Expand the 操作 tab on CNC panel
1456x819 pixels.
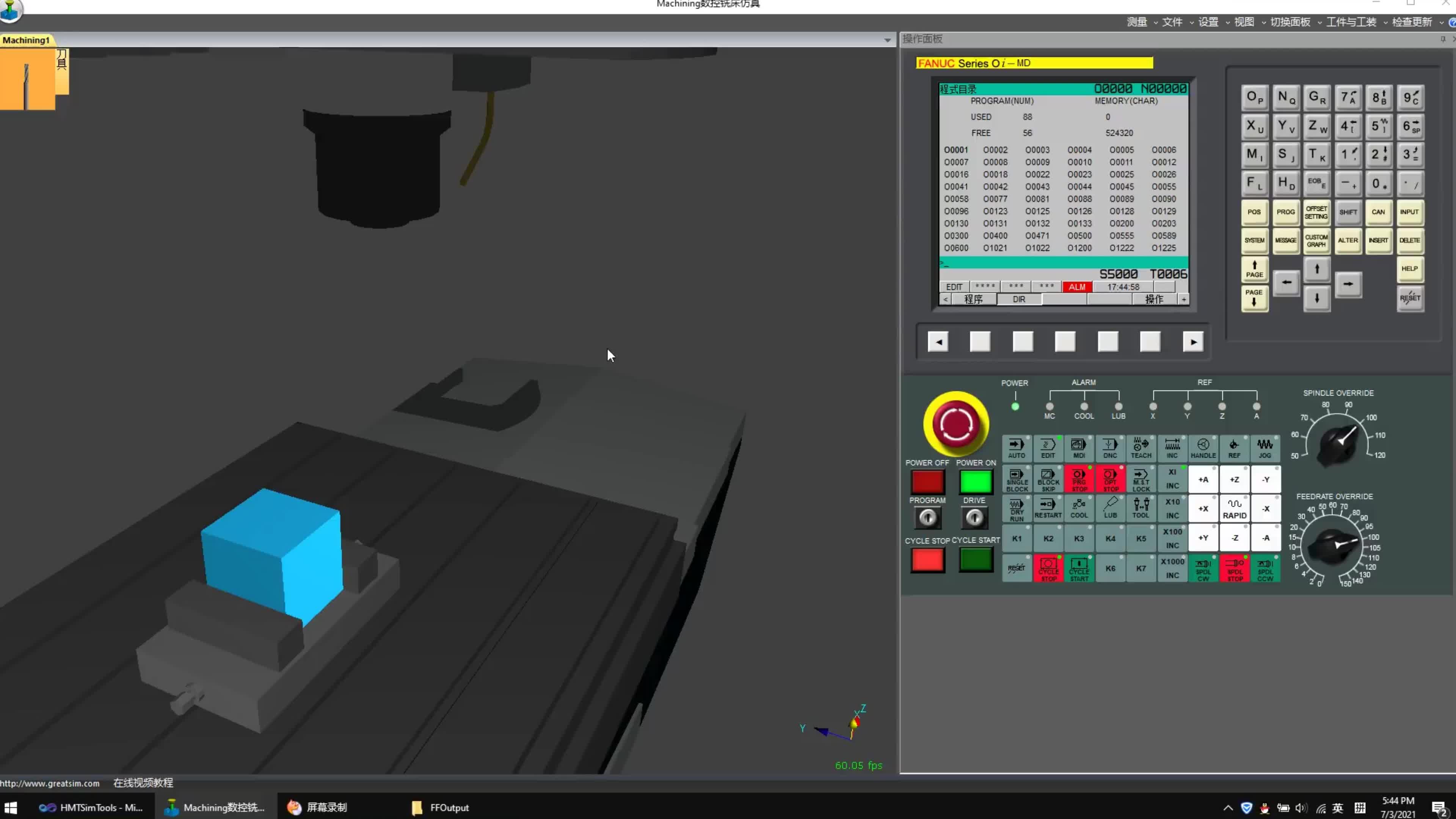pos(1154,299)
